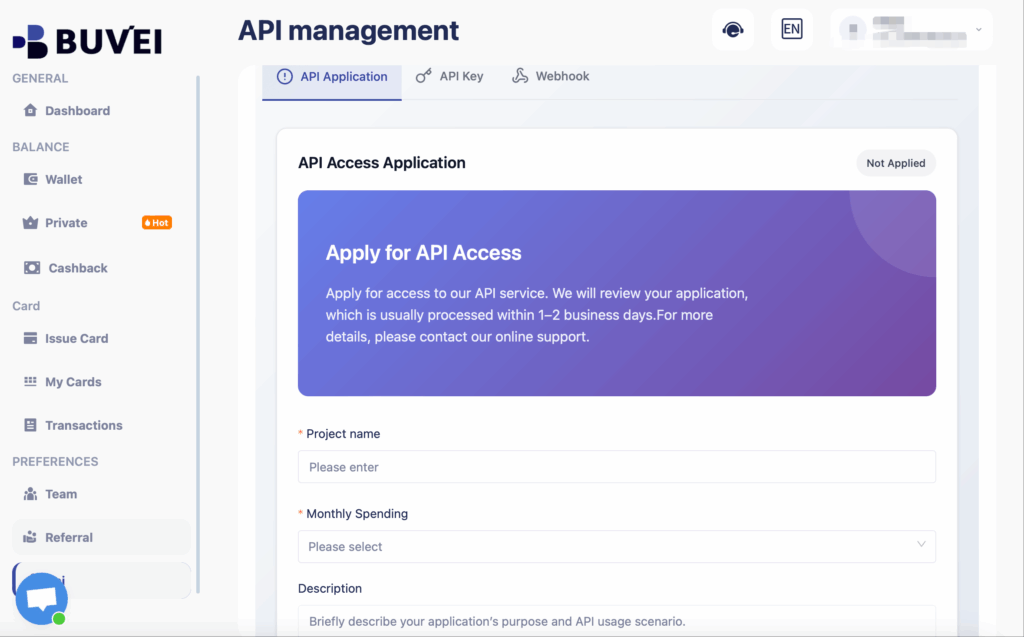
Task: Click the Private crown icon
Action: [30, 223]
